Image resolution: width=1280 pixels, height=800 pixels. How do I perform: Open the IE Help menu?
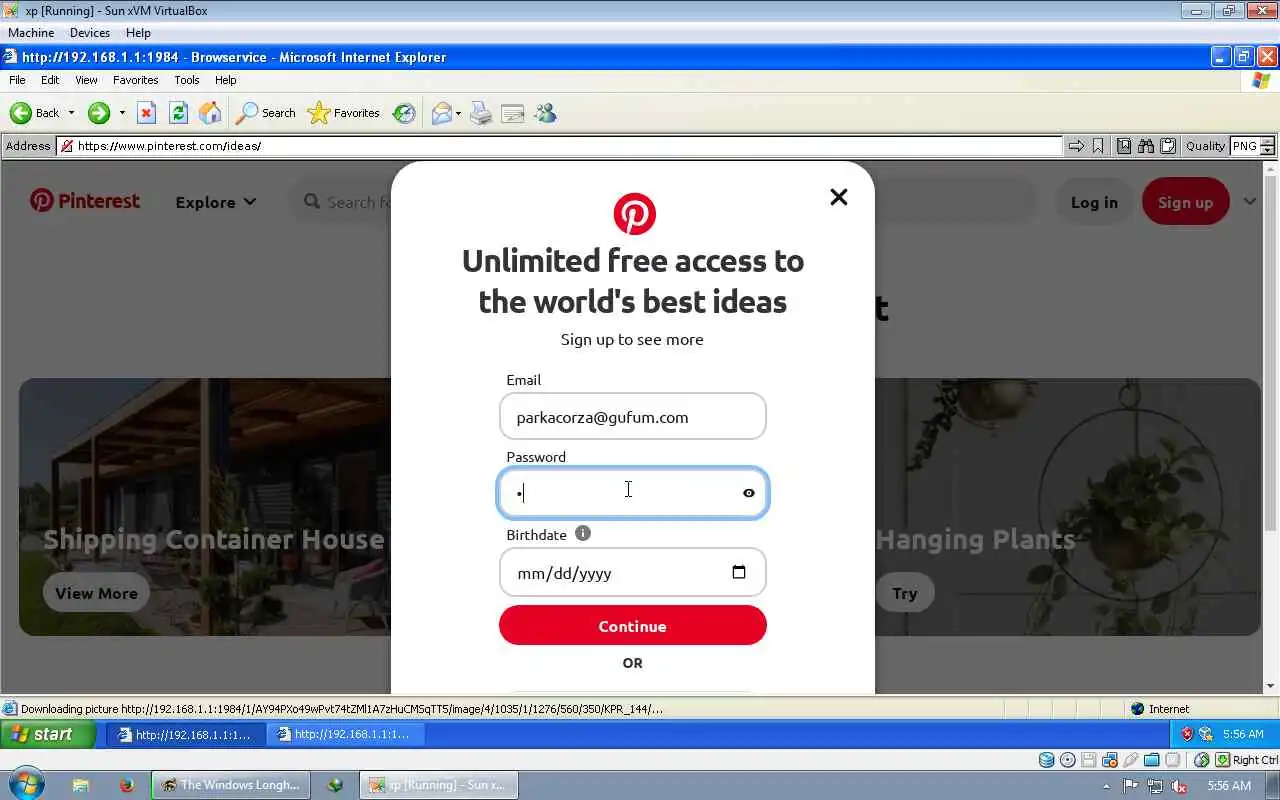click(x=226, y=80)
